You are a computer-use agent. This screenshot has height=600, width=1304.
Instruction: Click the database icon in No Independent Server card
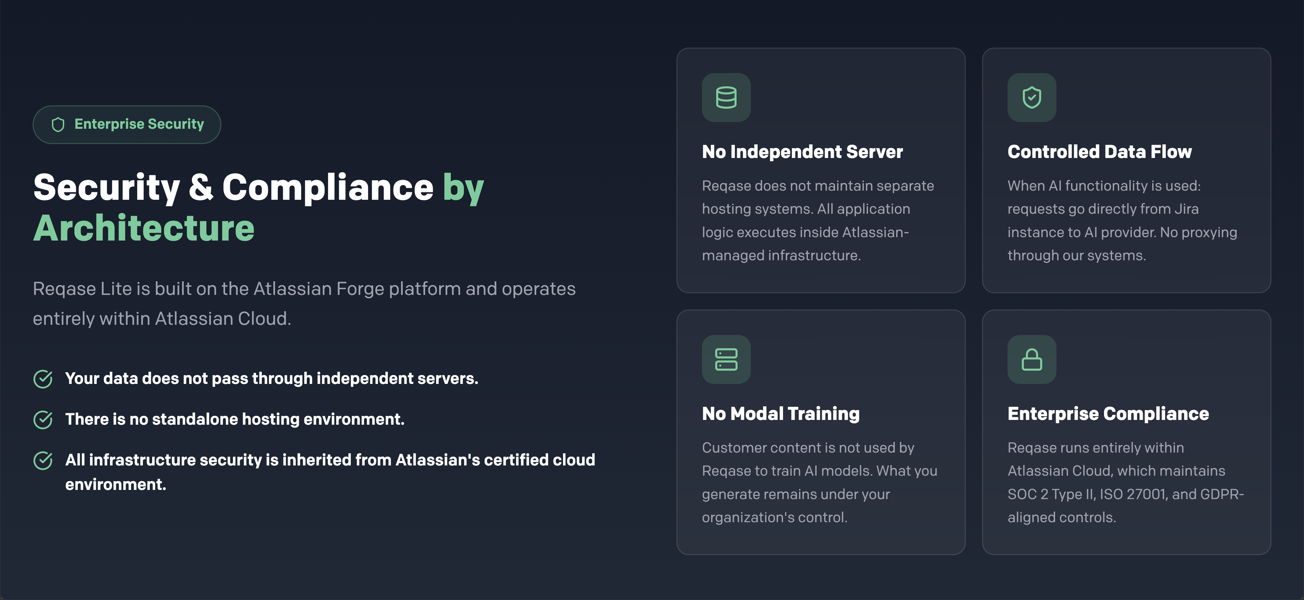coord(726,98)
